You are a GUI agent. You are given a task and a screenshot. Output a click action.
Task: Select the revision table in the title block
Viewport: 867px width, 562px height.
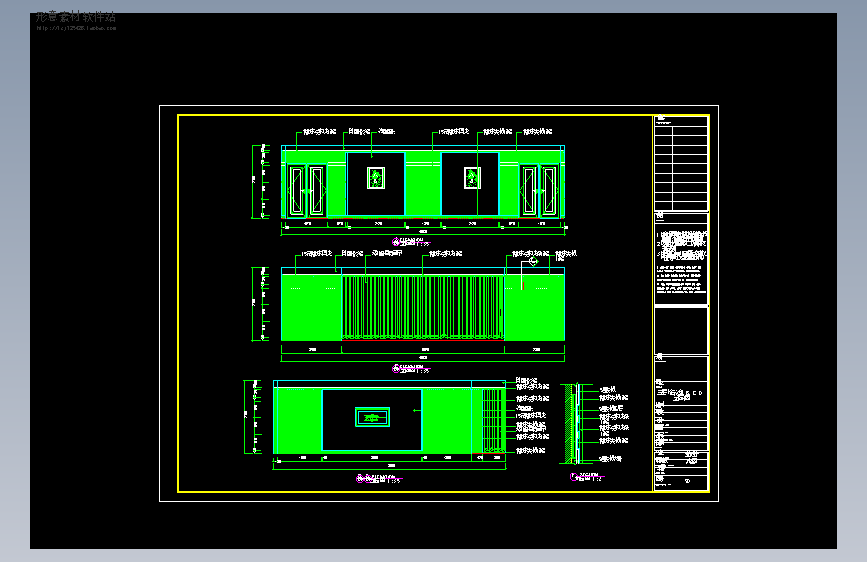(x=681, y=163)
